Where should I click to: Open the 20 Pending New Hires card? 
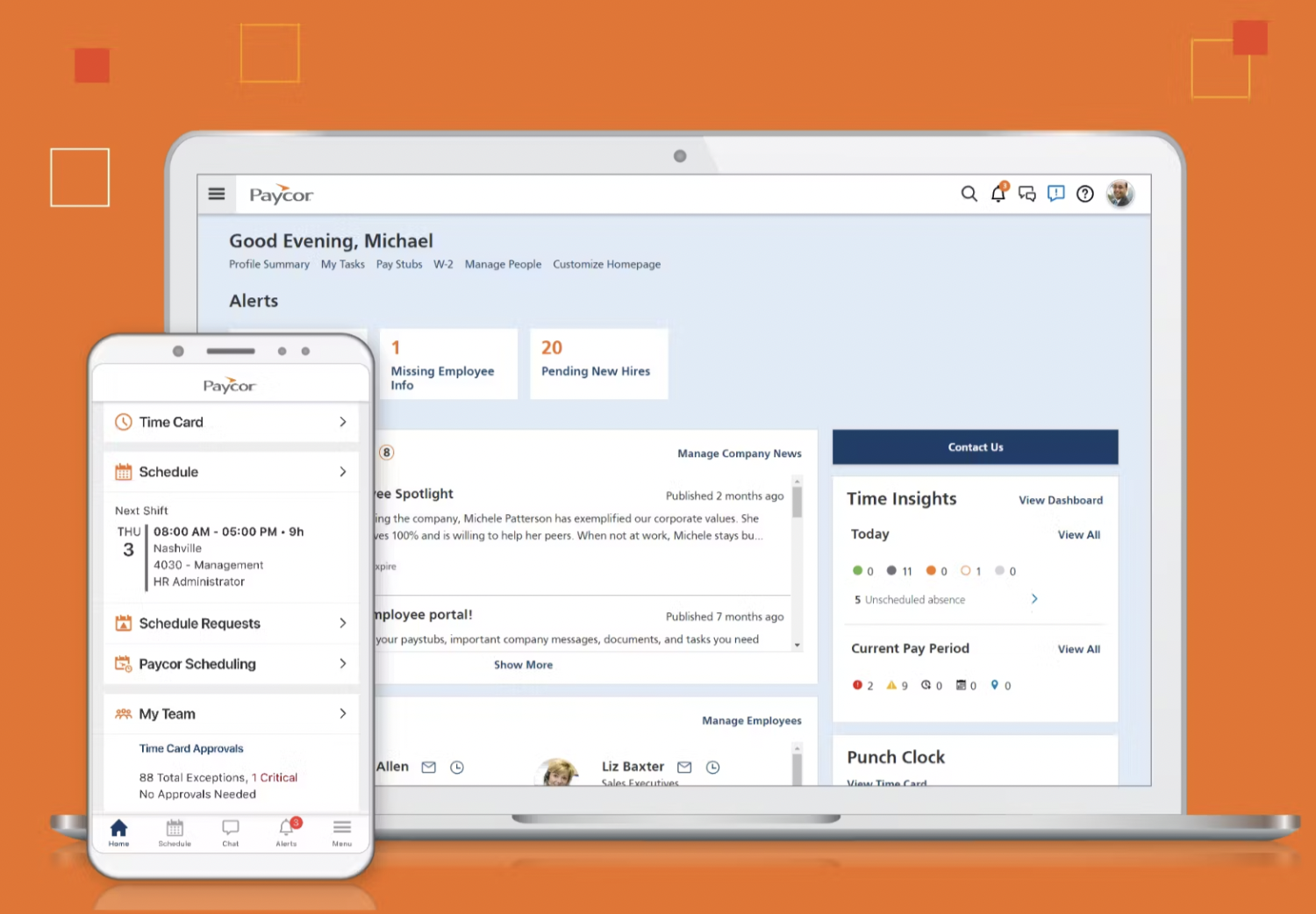599,364
